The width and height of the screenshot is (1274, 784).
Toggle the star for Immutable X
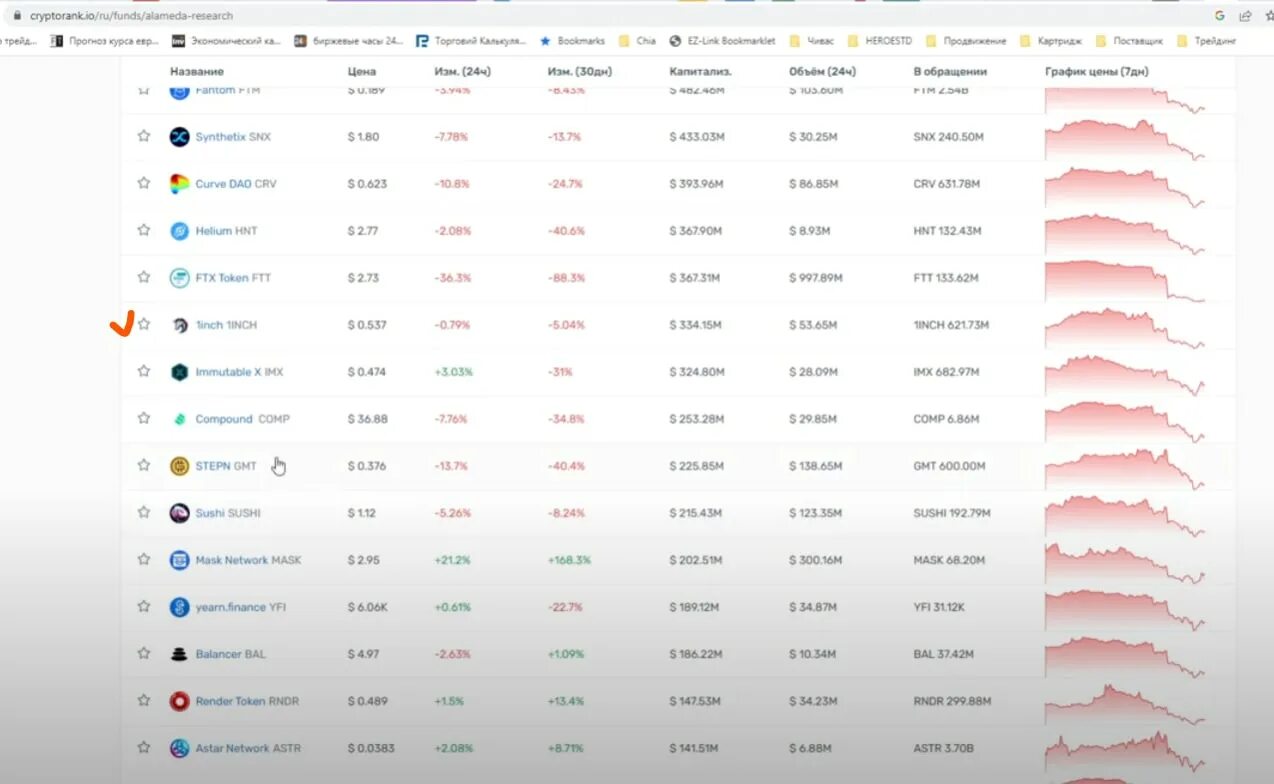[144, 371]
